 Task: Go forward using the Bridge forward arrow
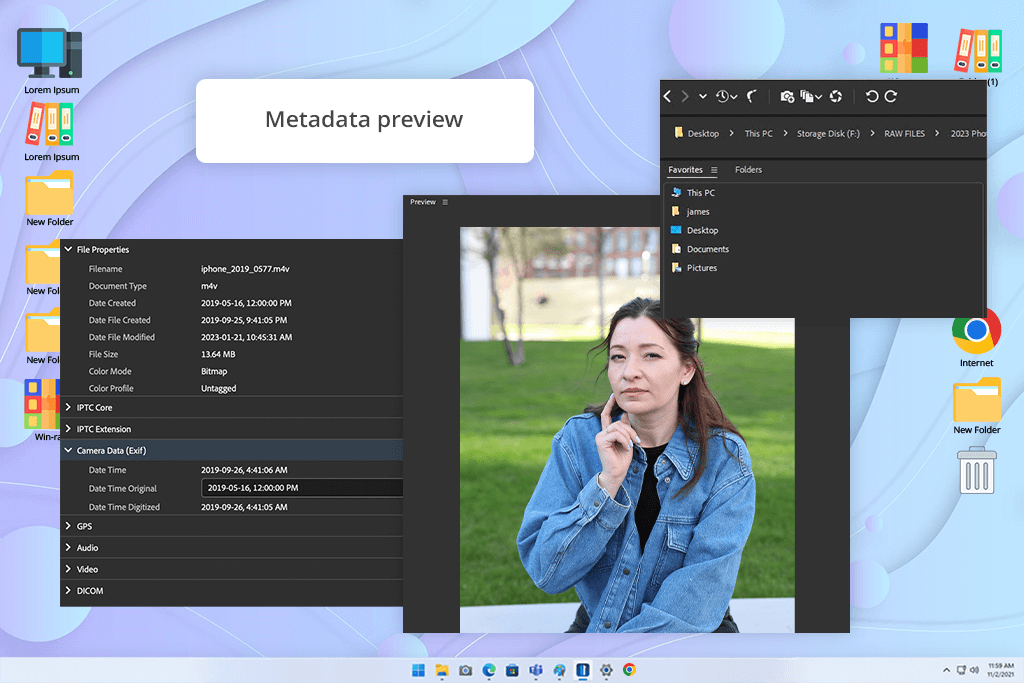click(684, 97)
